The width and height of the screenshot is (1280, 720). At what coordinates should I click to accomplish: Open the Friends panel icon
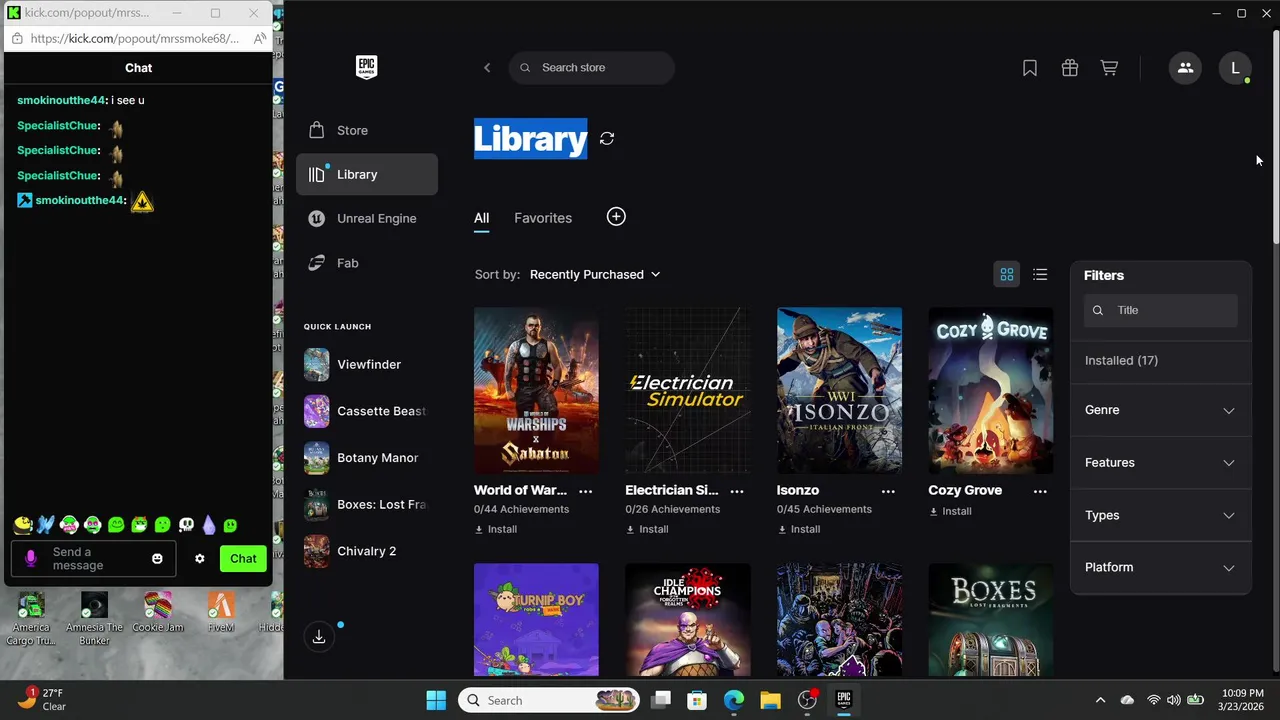pos(1185,68)
